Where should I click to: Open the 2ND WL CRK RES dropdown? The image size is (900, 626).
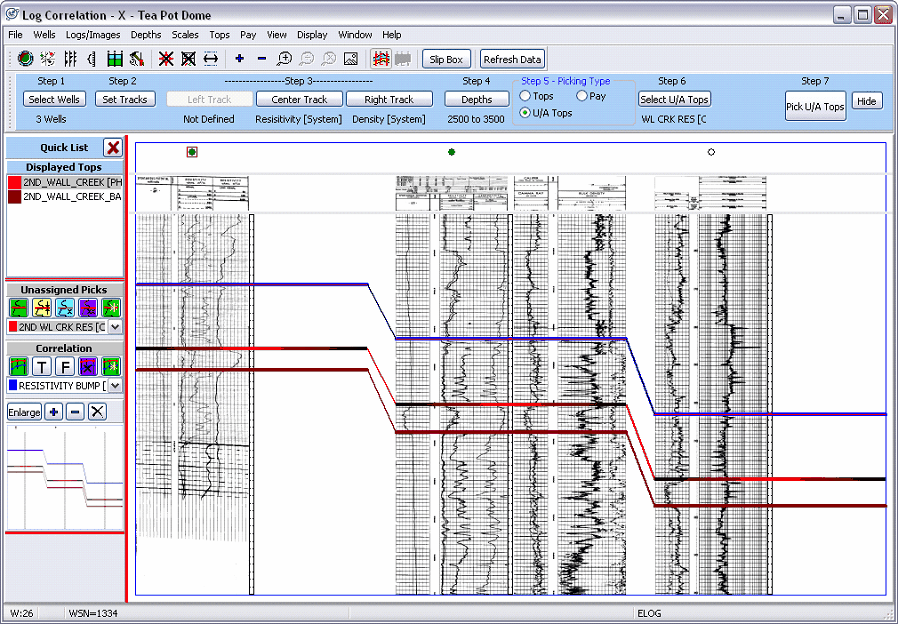coord(115,327)
